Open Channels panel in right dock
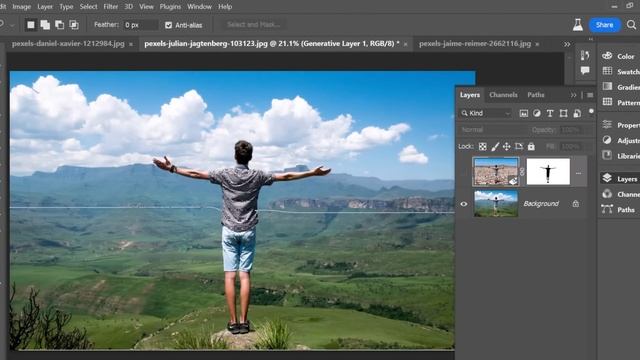This screenshot has height=360, width=640. pos(620,194)
